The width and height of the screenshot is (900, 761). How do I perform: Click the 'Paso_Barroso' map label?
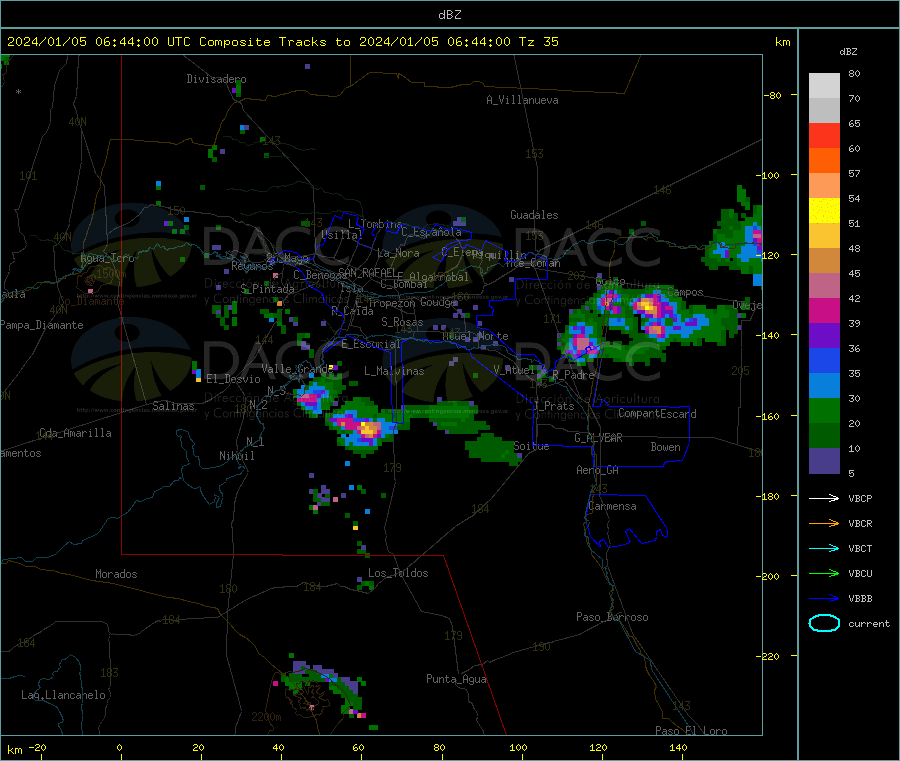click(612, 617)
